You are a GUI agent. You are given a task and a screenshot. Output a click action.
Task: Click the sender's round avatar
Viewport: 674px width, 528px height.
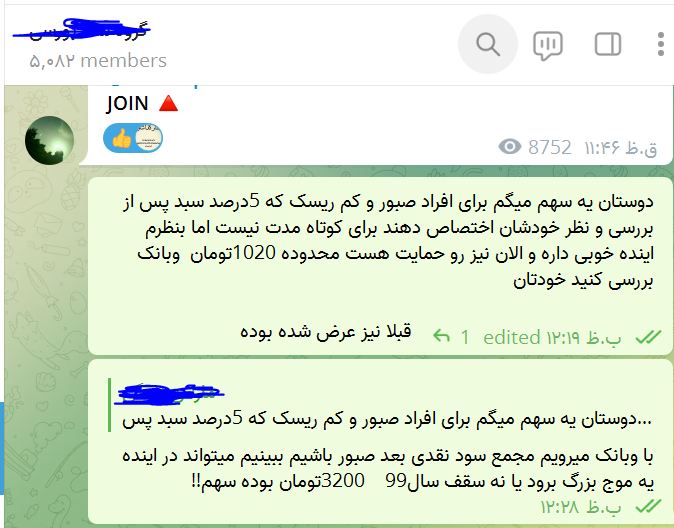pos(49,140)
